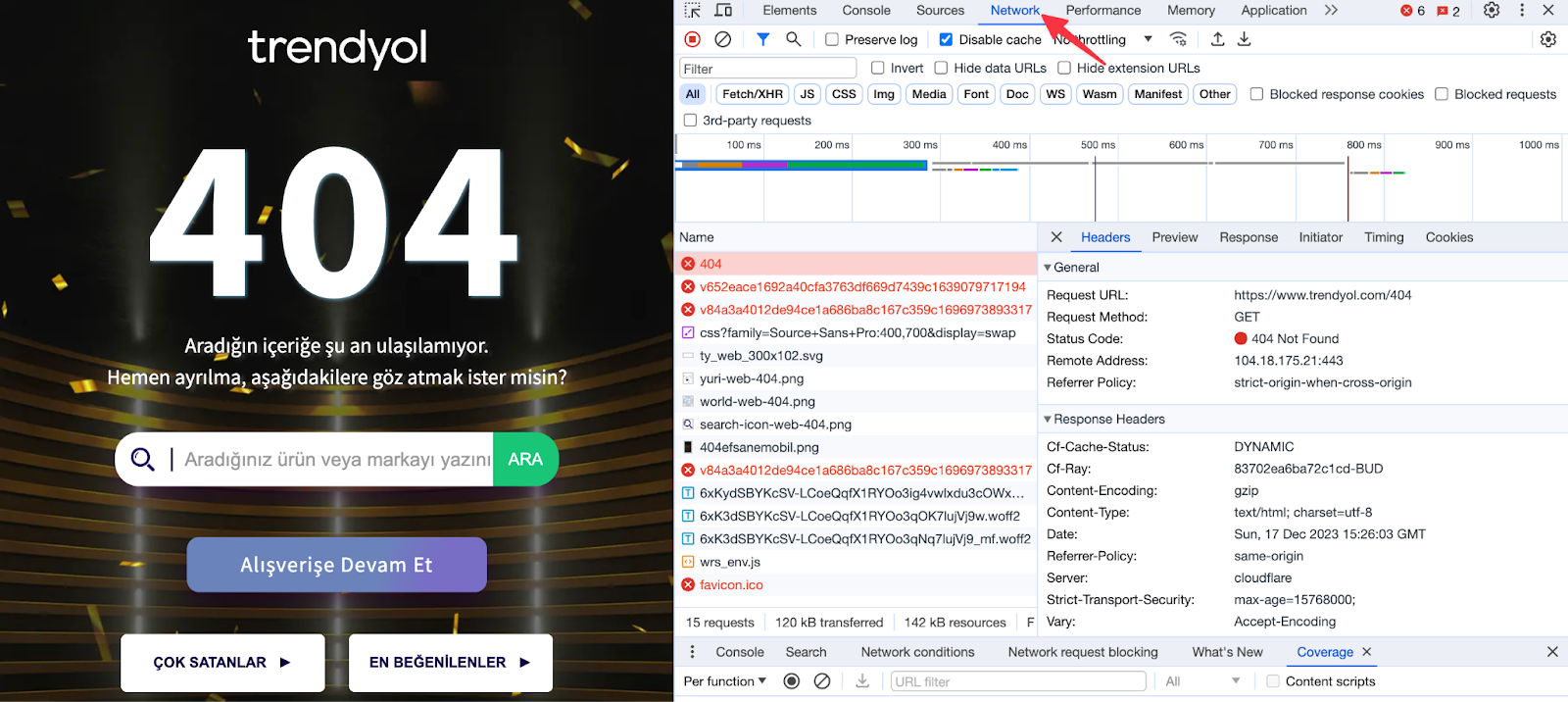Select wrs_env.js request row
1568x702 pixels.
click(x=857, y=562)
